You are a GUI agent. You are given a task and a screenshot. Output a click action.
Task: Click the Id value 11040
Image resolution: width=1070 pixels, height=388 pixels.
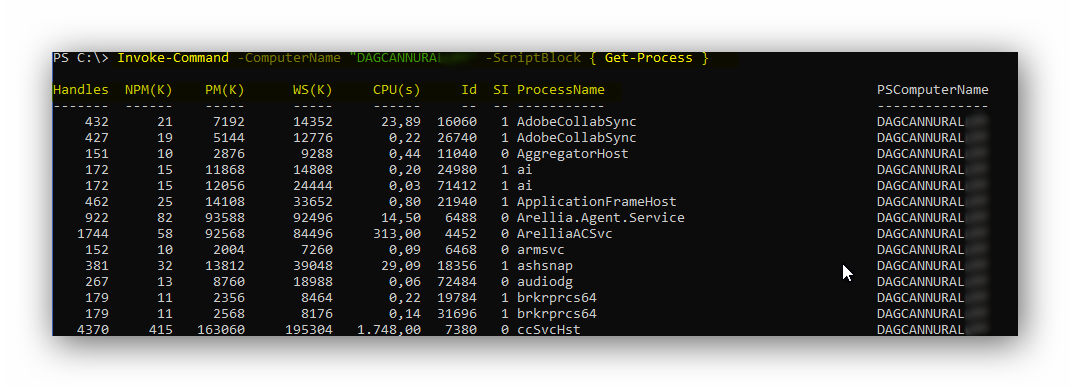457,154
